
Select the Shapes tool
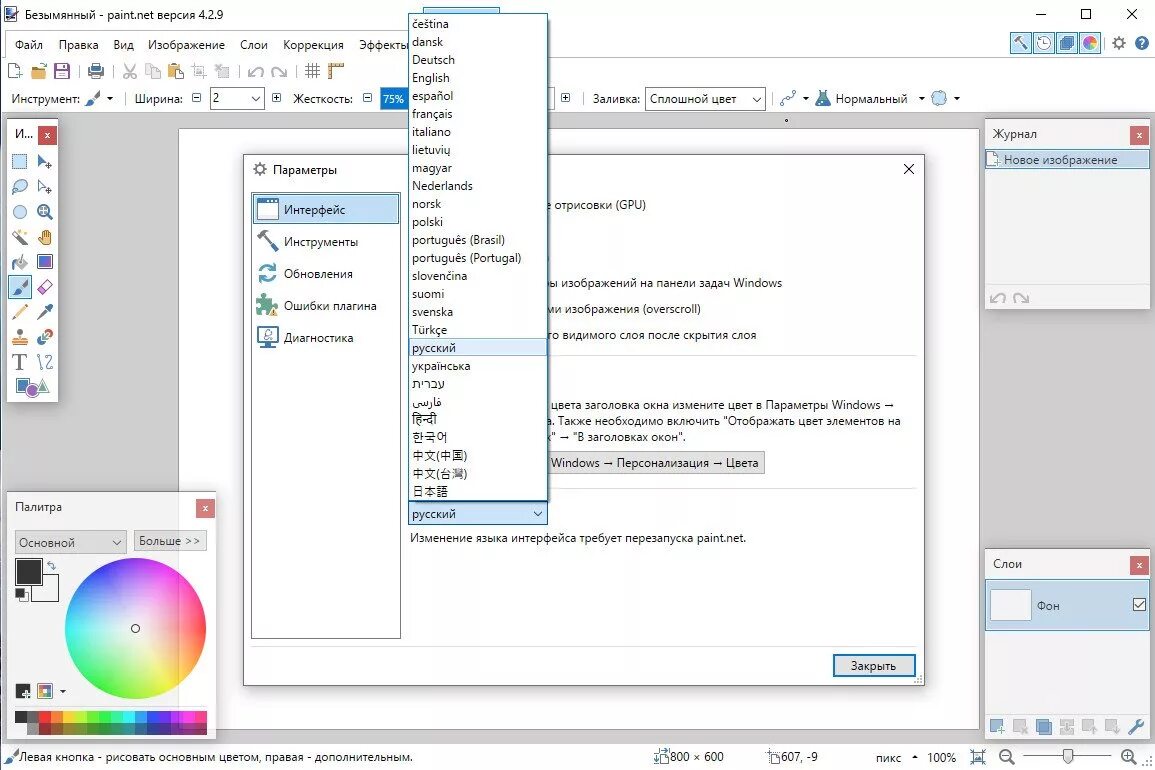pyautogui.click(x=32, y=387)
